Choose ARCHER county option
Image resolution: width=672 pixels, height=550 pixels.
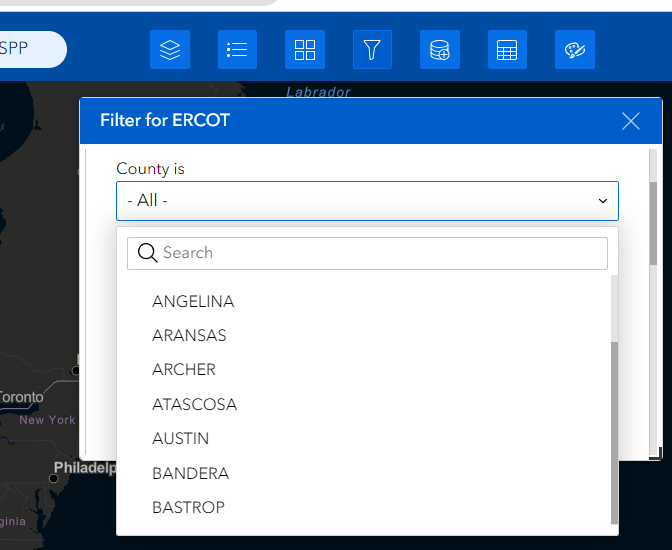pyautogui.click(x=184, y=369)
